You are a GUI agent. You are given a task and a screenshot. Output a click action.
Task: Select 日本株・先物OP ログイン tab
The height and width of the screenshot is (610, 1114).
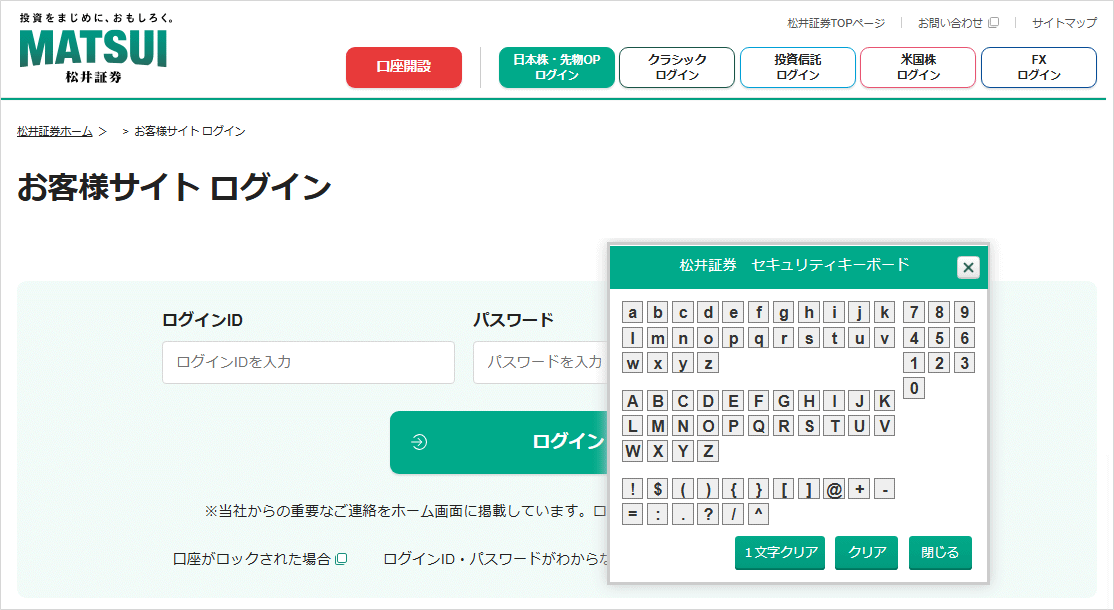pyautogui.click(x=556, y=67)
